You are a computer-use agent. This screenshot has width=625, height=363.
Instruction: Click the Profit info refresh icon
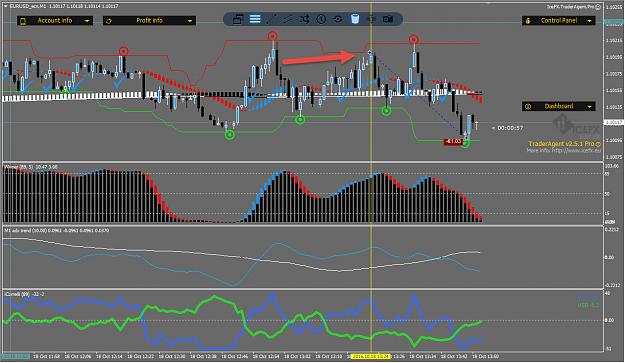[109, 21]
